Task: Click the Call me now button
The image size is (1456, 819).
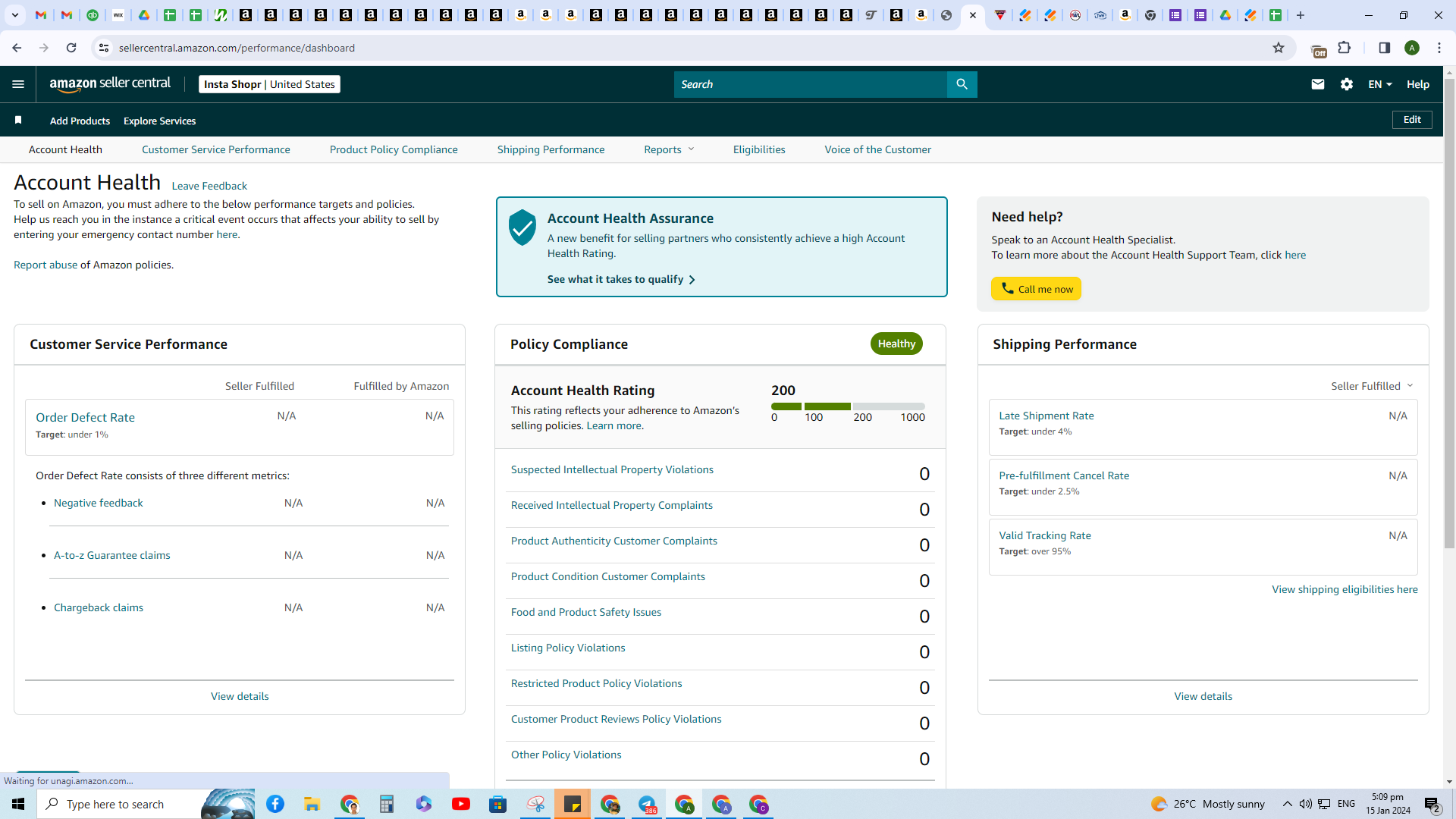Action: 1036,289
